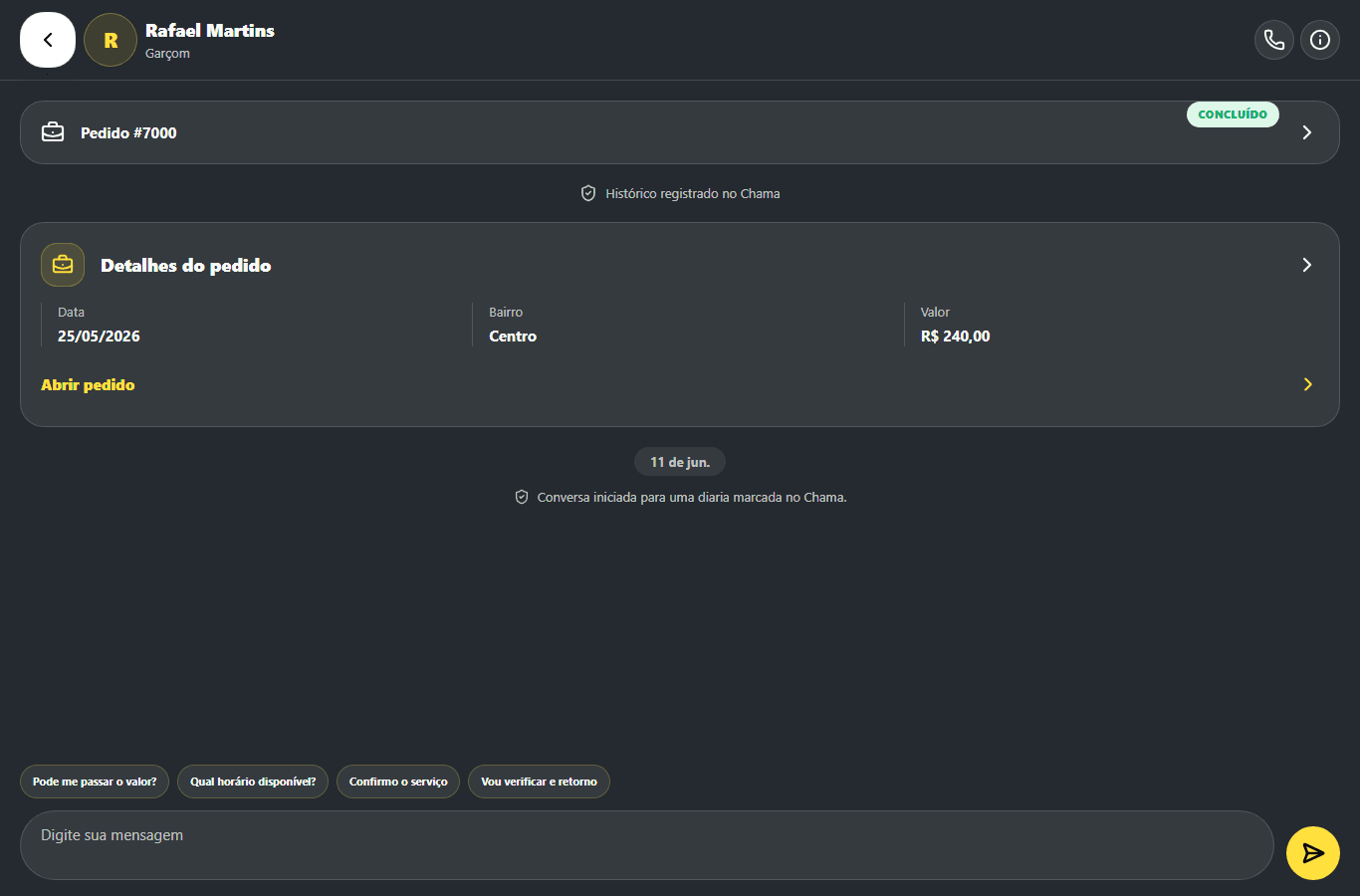Click 'Conversa iniciada para uma diaria' notice

[692, 497]
